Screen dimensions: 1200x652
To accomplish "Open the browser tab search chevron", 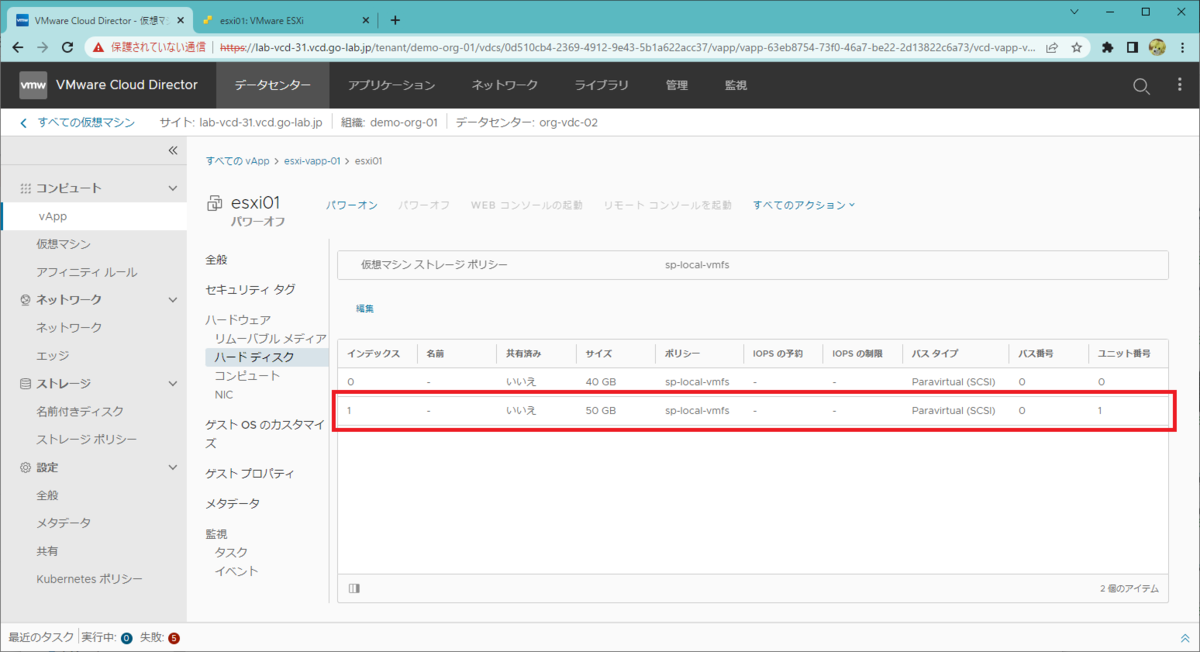I will pyautogui.click(x=1073, y=12).
